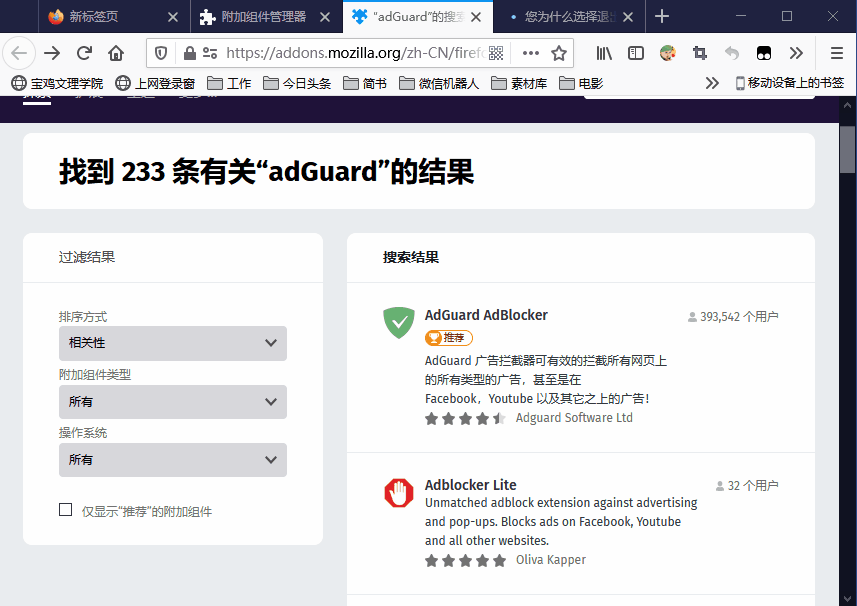Switch to the 您为什么选择退出 tab
Viewport: 857px width, 606px height.
coord(570,17)
